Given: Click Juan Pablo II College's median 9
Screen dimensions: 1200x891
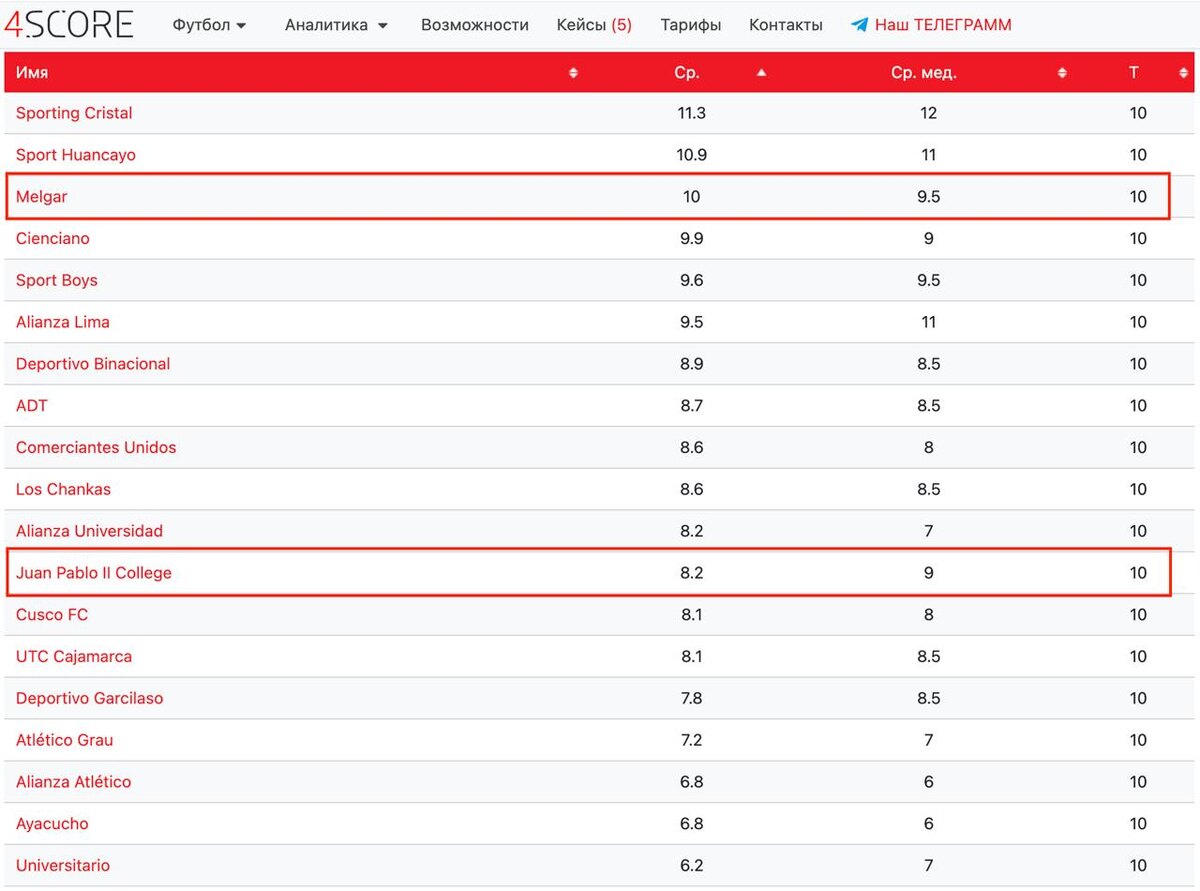Looking at the screenshot, I should (x=929, y=573).
